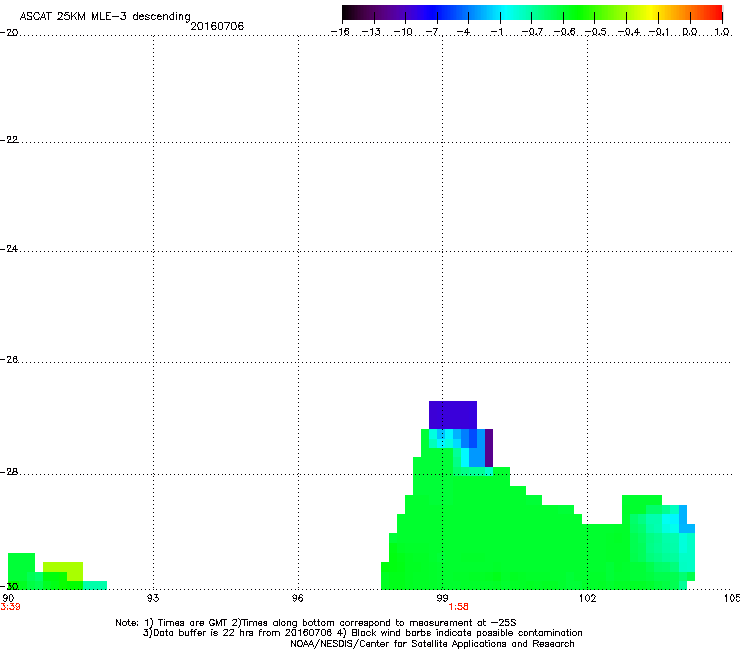This screenshot has height=650, width=740.
Task: Click the title "ASCAT 25KM MLE-3 descending"
Action: (105, 17)
